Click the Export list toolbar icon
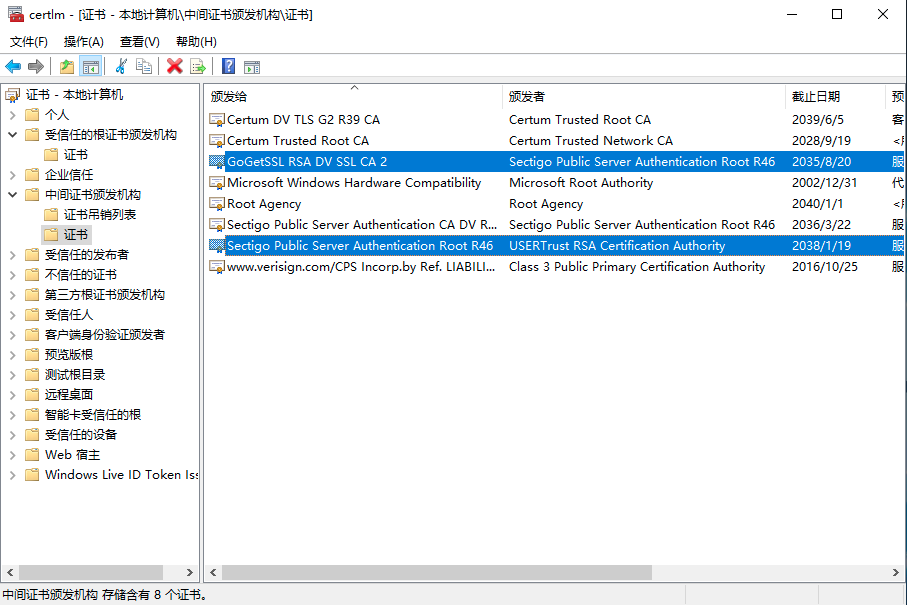Image resolution: width=907 pixels, height=605 pixels. (198, 66)
